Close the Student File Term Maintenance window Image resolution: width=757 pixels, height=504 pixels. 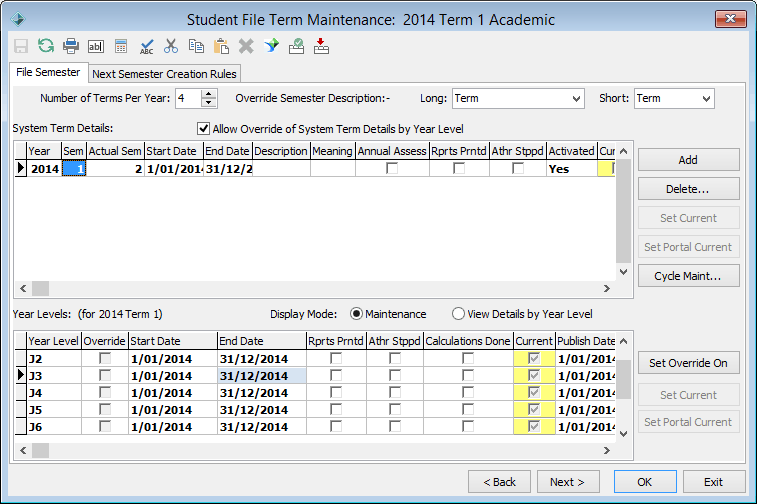(x=730, y=19)
